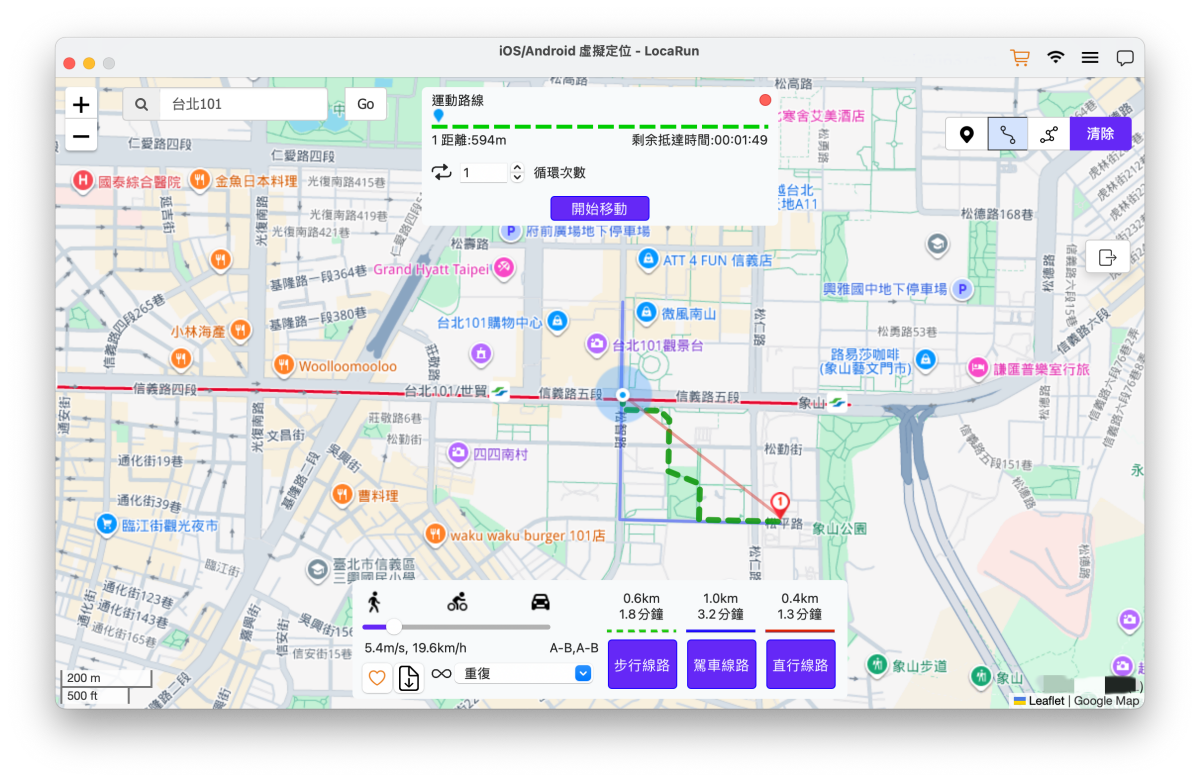Click the 四四南村 attraction marker
This screenshot has width=1200, height=782.
coord(458,452)
